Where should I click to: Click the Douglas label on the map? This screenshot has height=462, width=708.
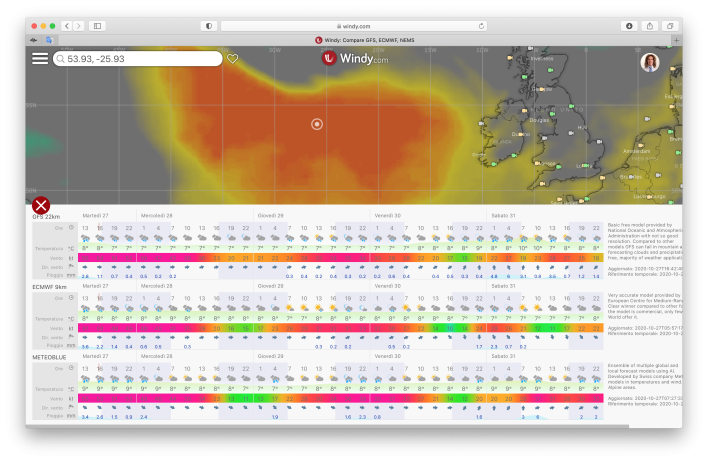pyautogui.click(x=539, y=121)
